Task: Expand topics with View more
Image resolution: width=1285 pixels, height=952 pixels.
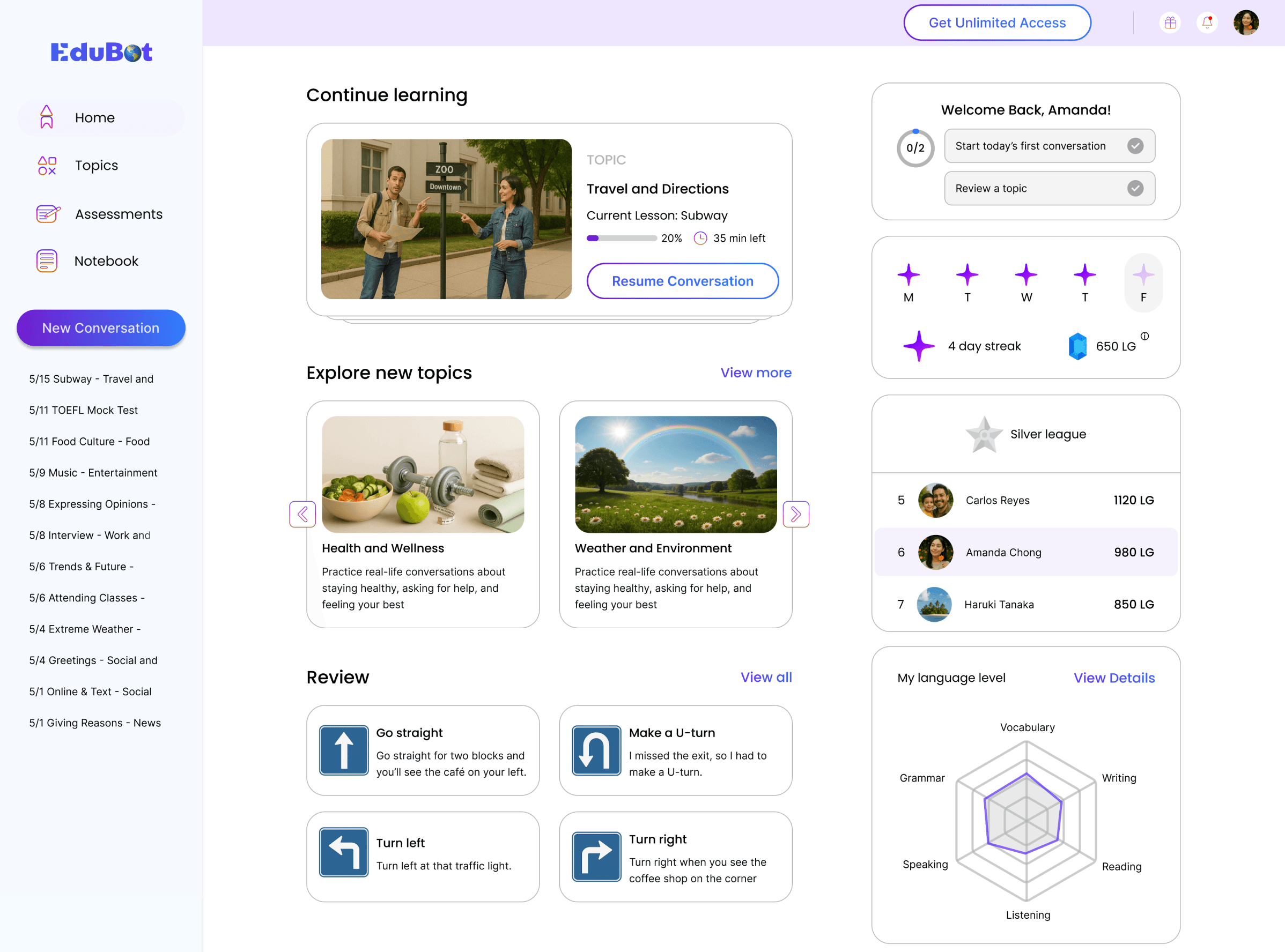Action: tap(755, 373)
